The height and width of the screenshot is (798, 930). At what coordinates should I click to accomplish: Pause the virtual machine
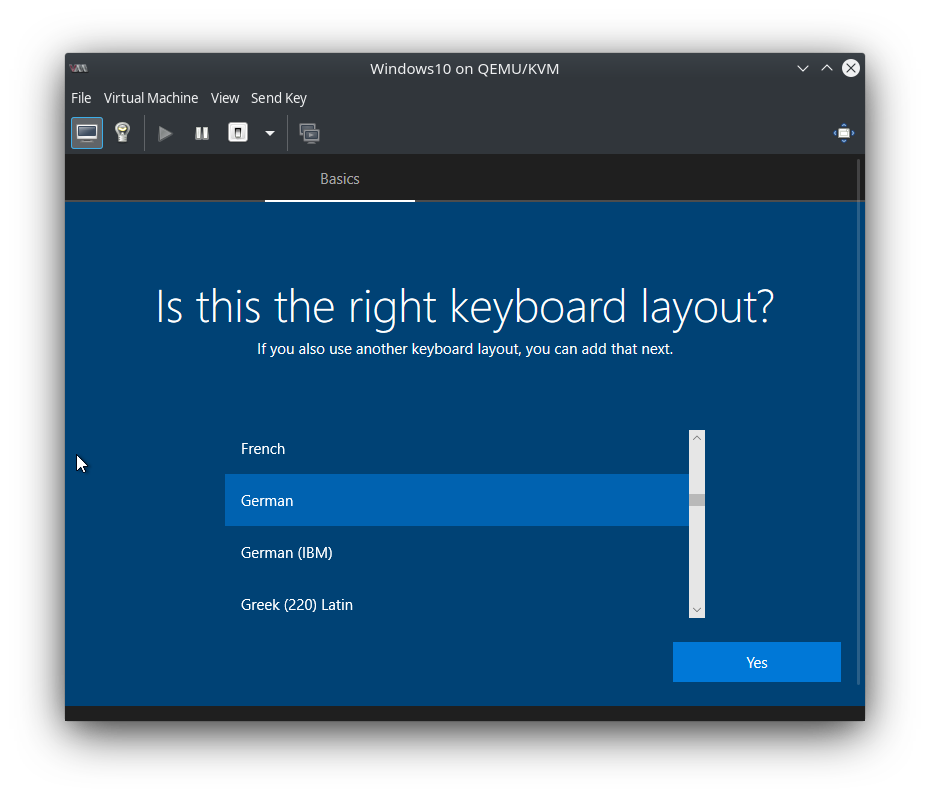pos(202,133)
